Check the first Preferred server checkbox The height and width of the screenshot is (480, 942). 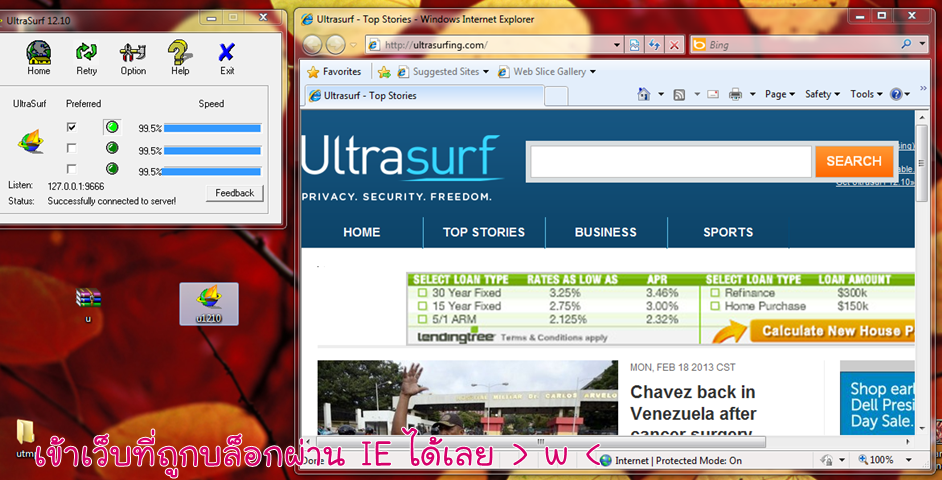71,127
